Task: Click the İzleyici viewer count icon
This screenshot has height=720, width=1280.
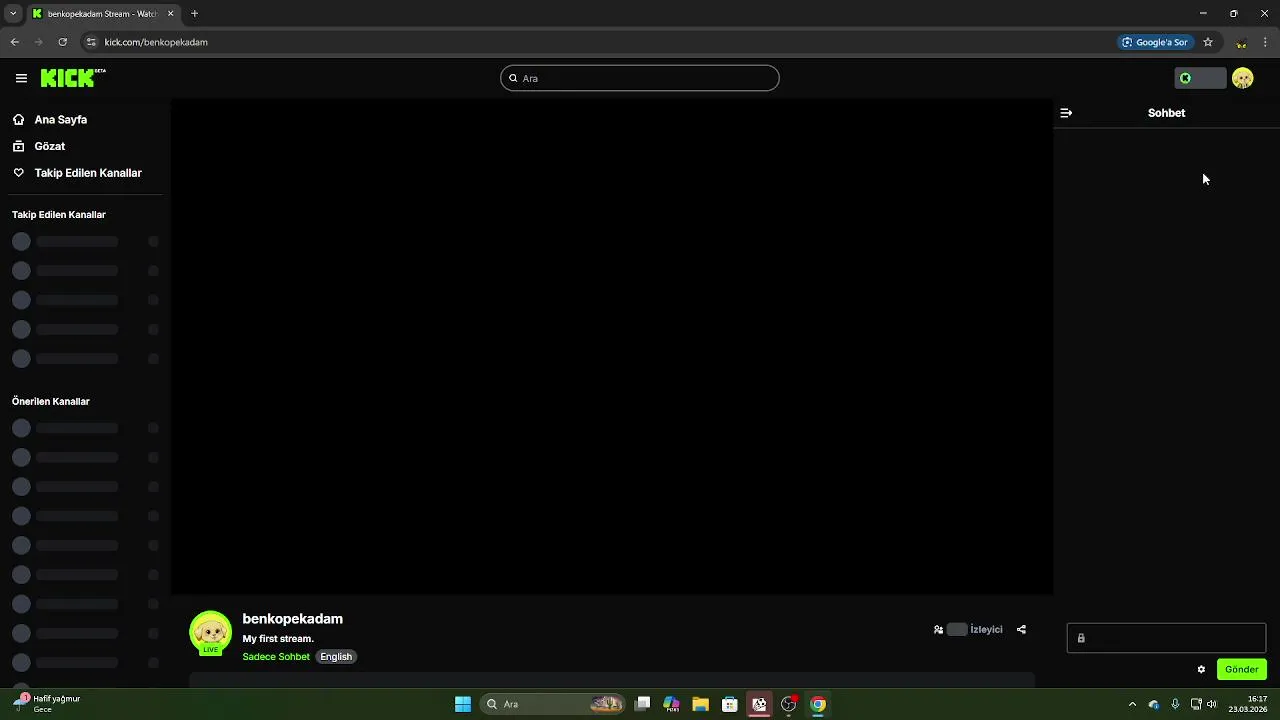Action: tap(938, 630)
